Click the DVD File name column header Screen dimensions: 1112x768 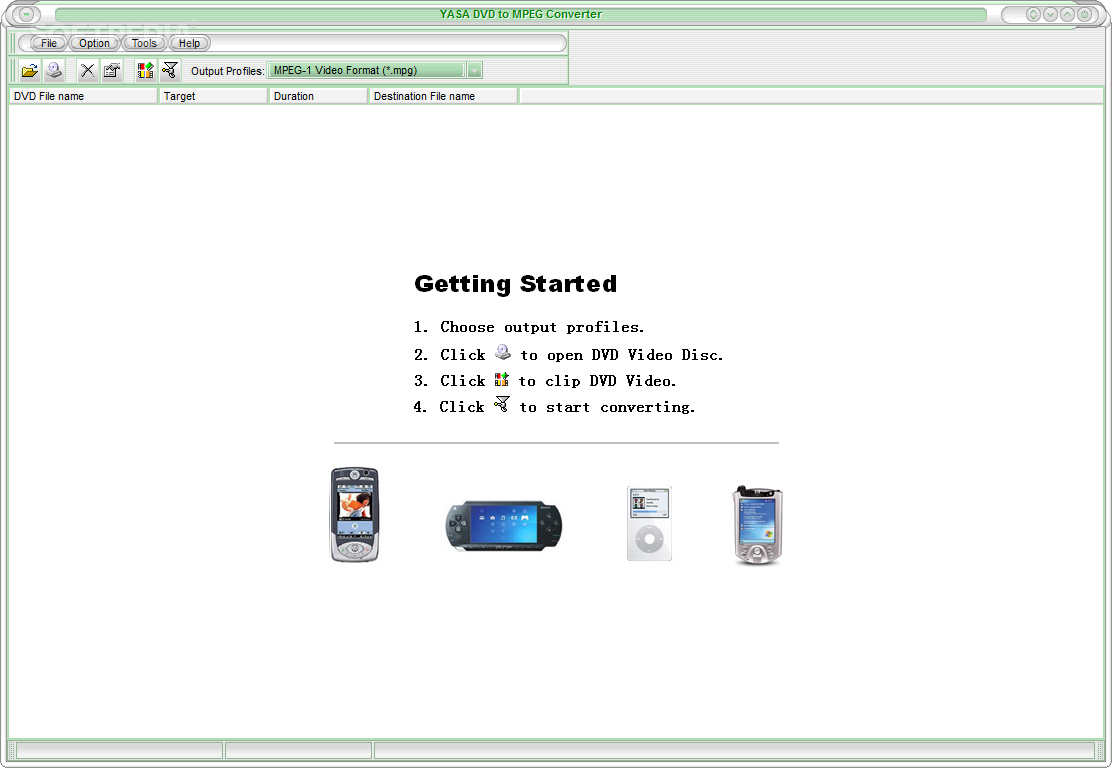coord(83,96)
